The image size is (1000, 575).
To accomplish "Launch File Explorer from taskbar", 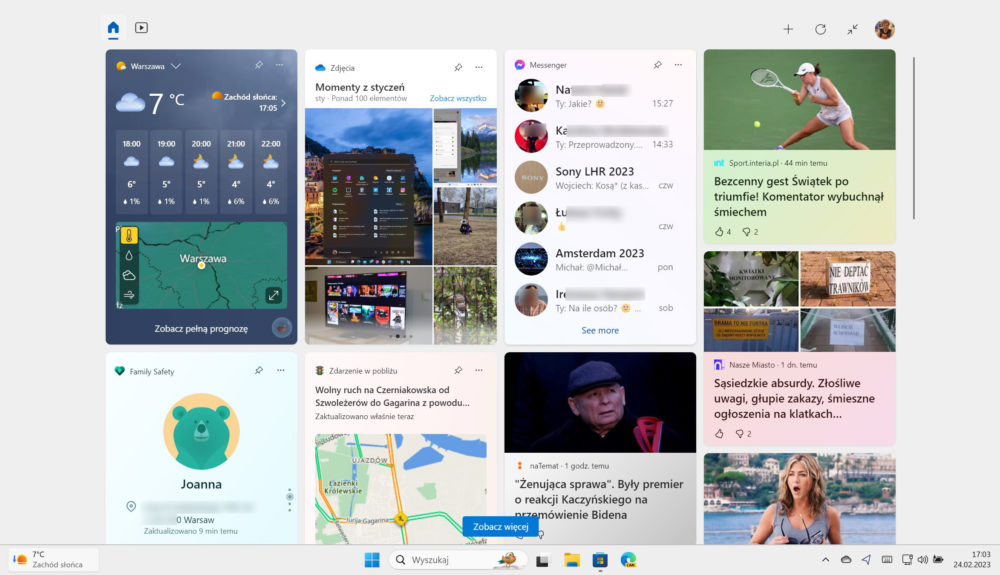I will (x=571, y=560).
